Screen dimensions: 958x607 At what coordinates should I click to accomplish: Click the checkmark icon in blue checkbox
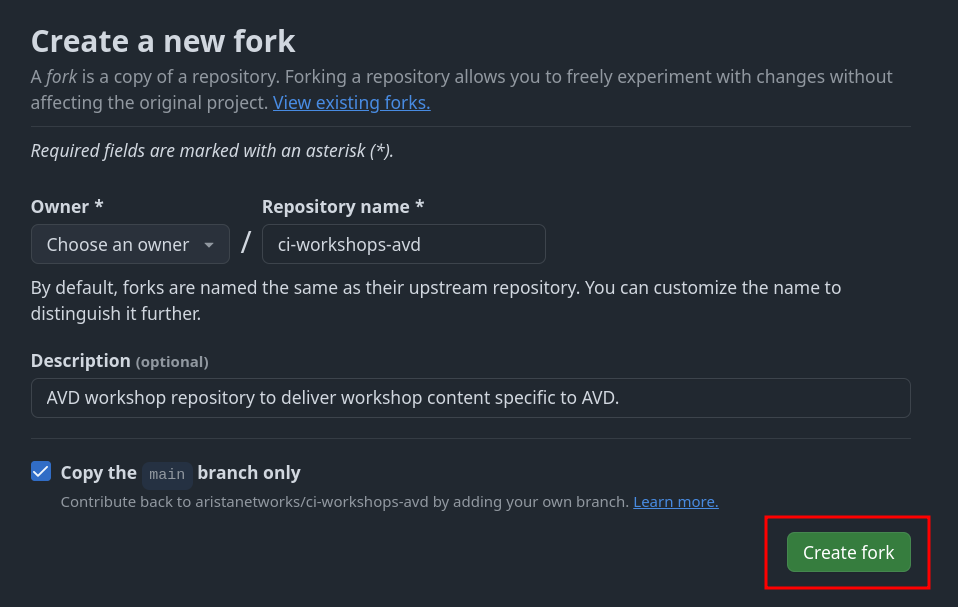41,471
